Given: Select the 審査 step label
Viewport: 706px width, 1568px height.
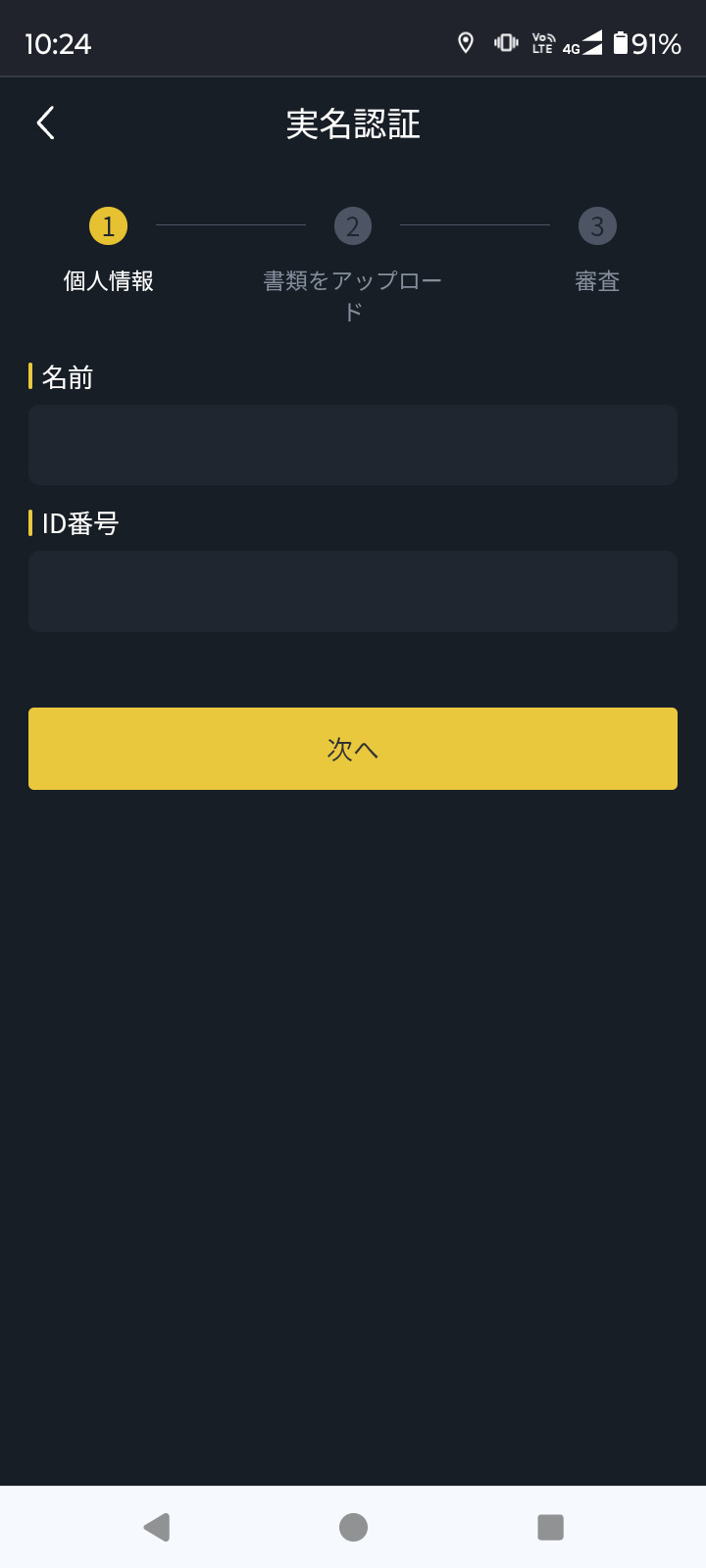Looking at the screenshot, I should (x=597, y=281).
